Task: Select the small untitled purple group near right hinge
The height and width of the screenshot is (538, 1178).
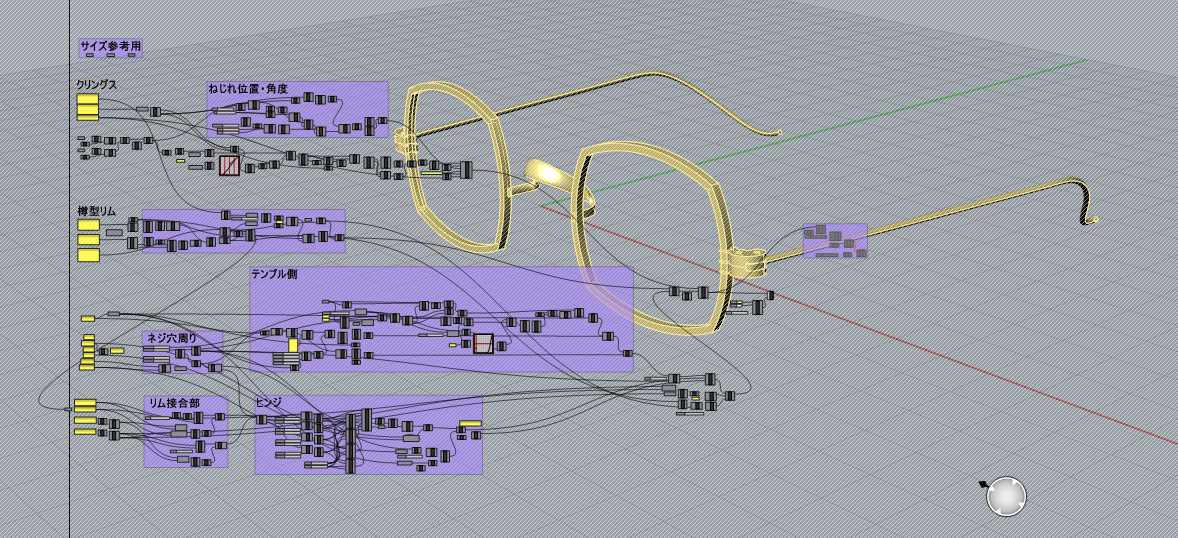Action: click(x=835, y=240)
